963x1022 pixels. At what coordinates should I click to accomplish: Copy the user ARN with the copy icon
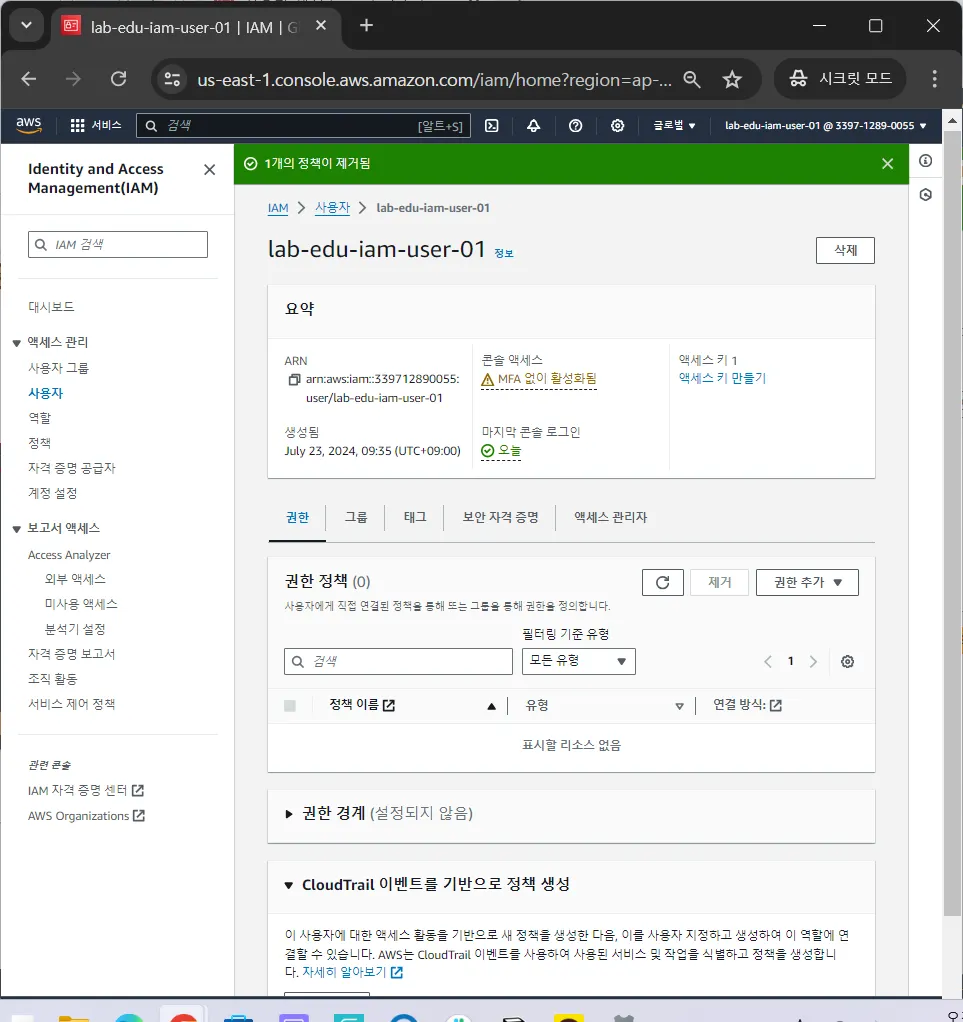tap(294, 379)
